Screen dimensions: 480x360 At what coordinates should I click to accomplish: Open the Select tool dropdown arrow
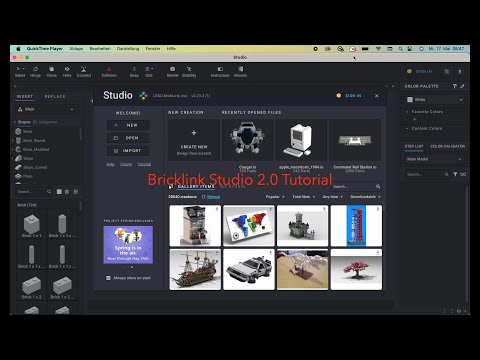click(x=24, y=69)
